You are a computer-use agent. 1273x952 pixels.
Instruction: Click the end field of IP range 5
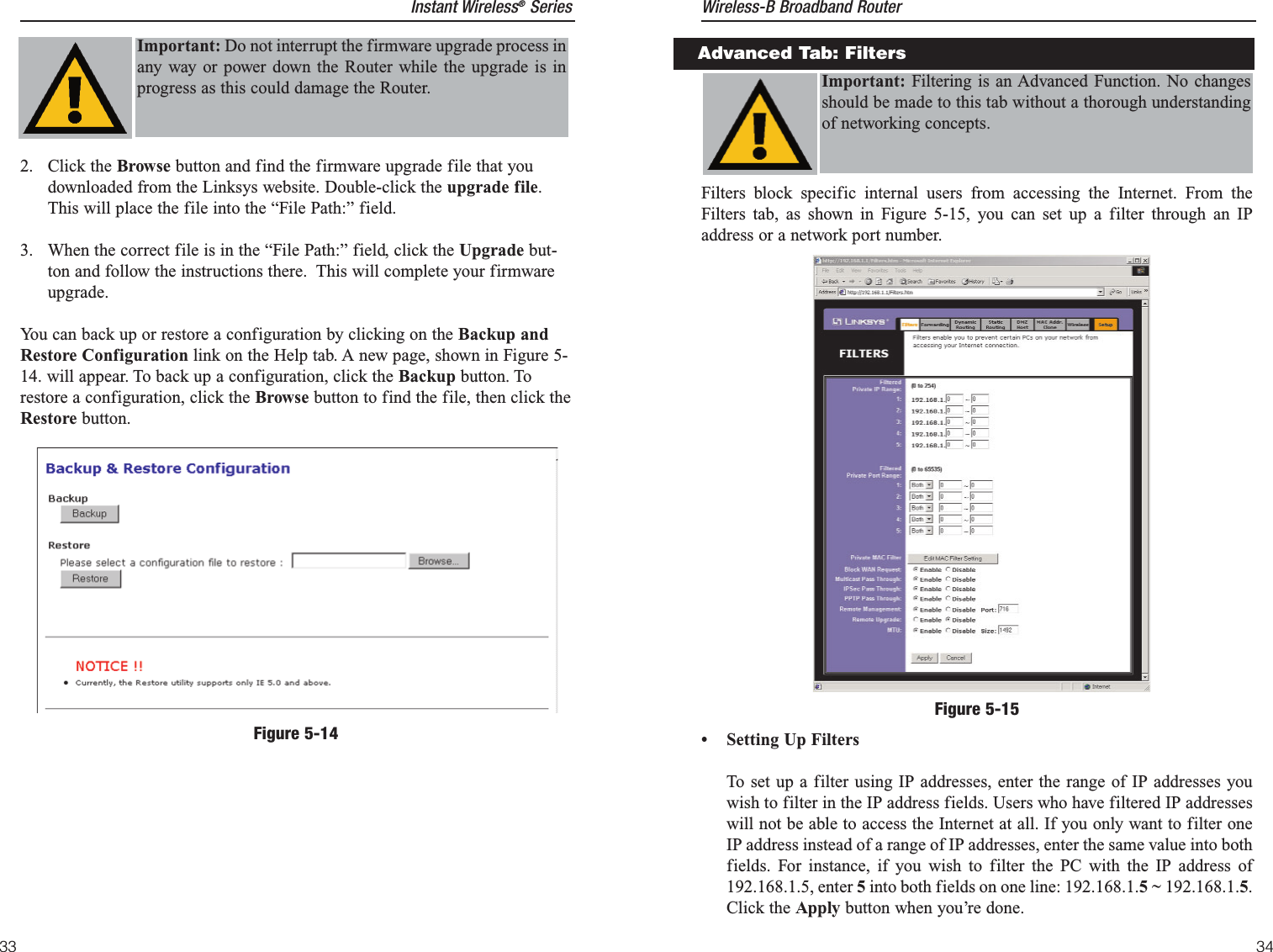click(980, 444)
